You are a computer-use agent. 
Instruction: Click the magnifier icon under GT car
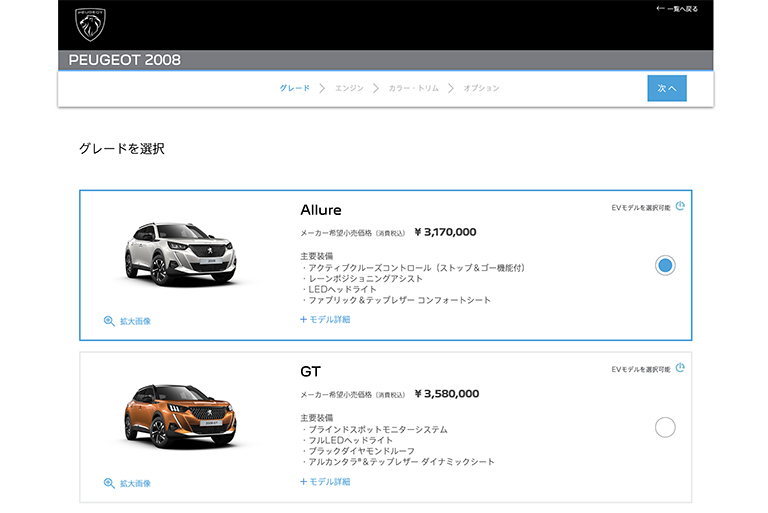[109, 483]
